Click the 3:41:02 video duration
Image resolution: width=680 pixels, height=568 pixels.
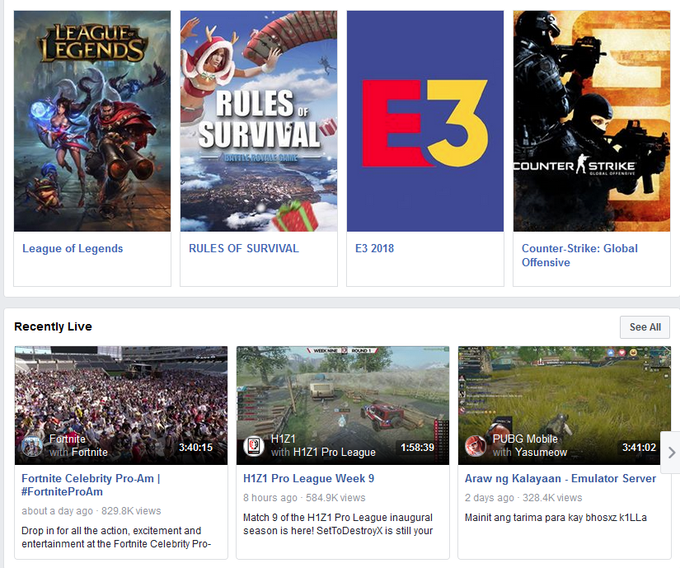point(639,447)
